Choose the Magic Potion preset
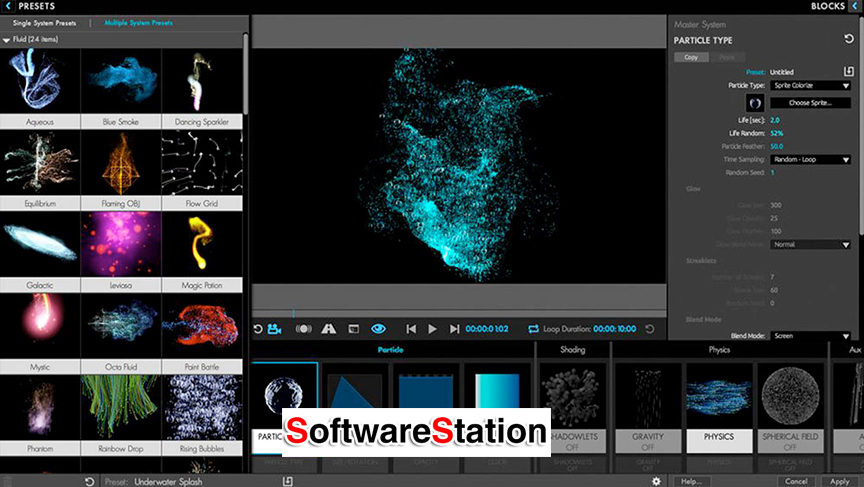 tap(202, 252)
